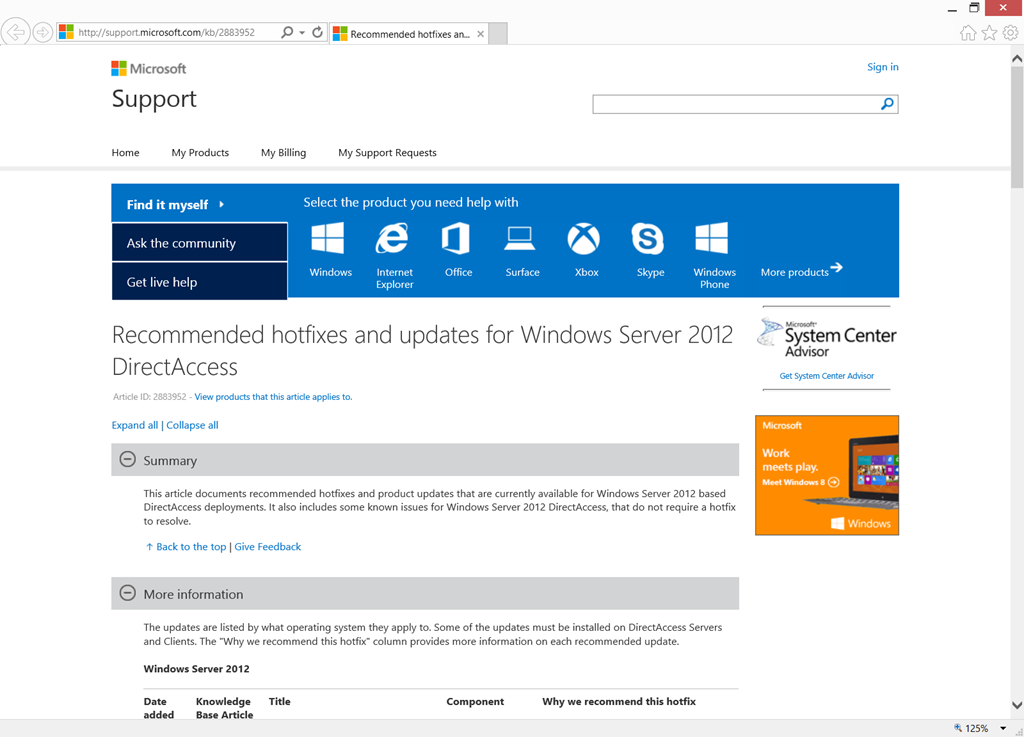Image resolution: width=1024 pixels, height=737 pixels.
Task: Collapse the Summary section
Action: pyautogui.click(x=127, y=460)
